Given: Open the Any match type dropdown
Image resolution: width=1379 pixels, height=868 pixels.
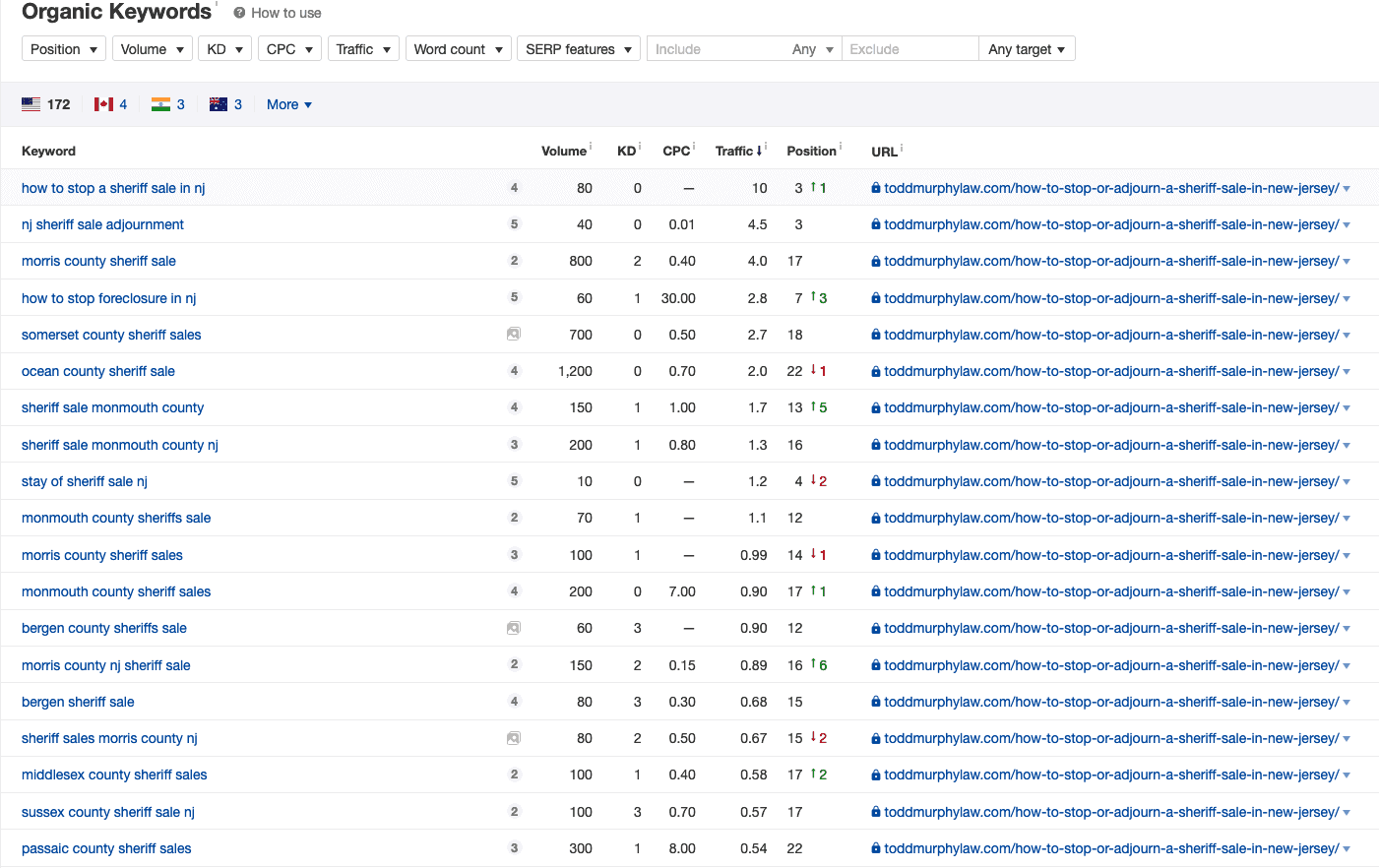Looking at the screenshot, I should (813, 49).
